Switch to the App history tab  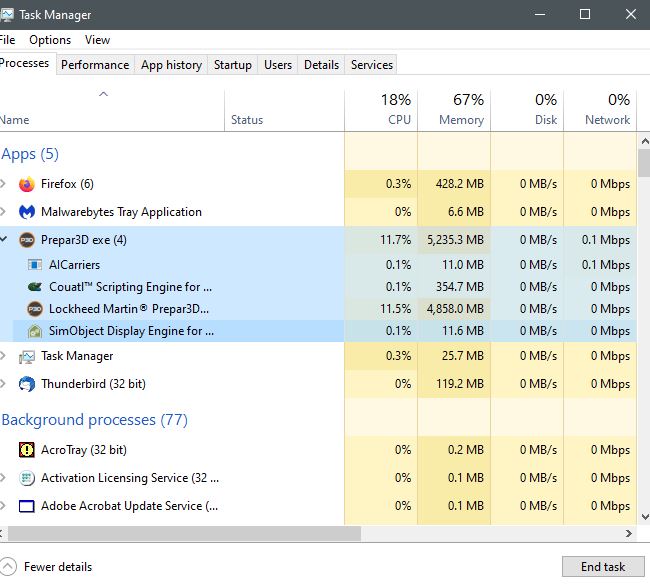pos(171,65)
